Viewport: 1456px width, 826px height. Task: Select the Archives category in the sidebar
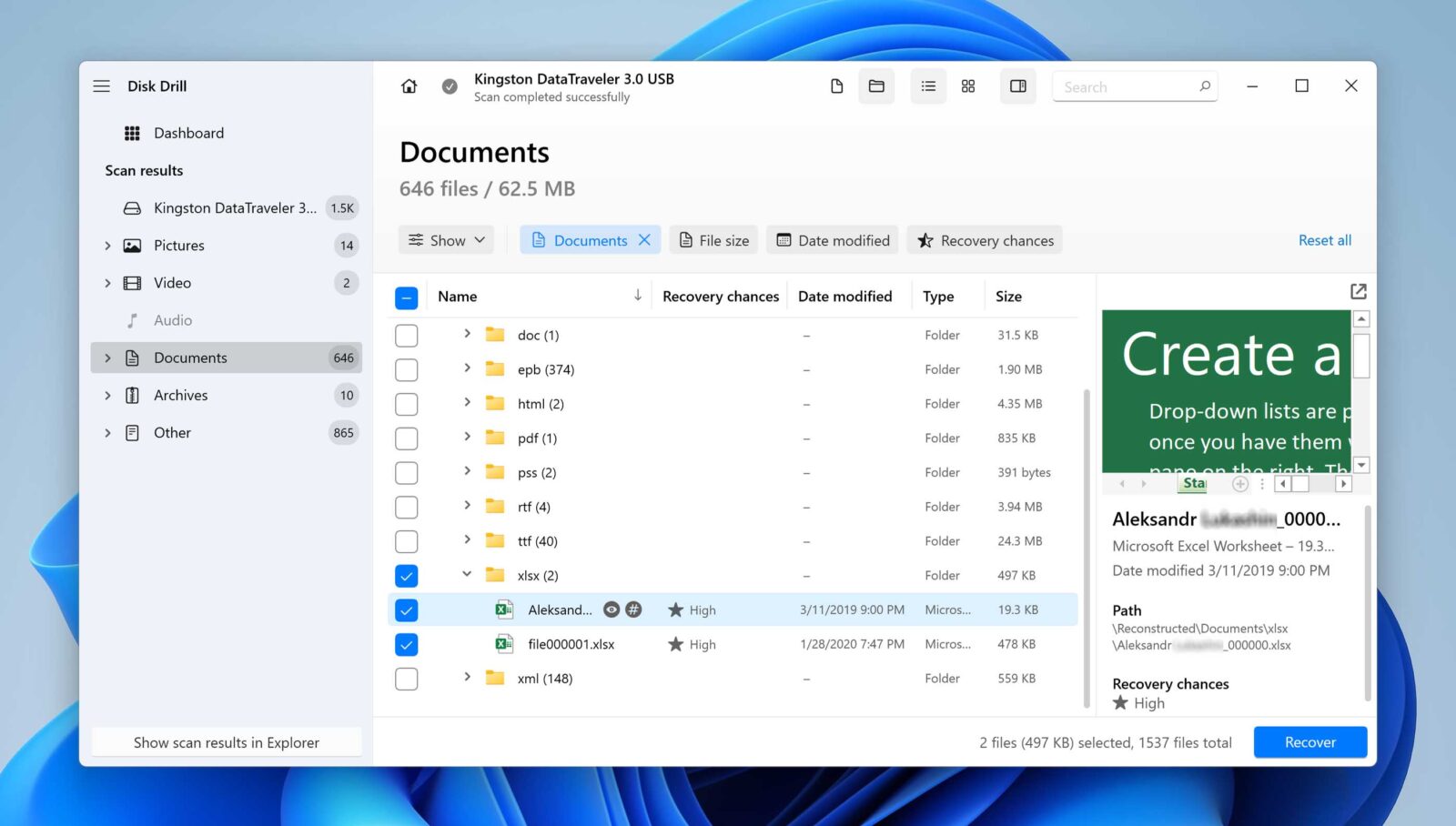180,395
